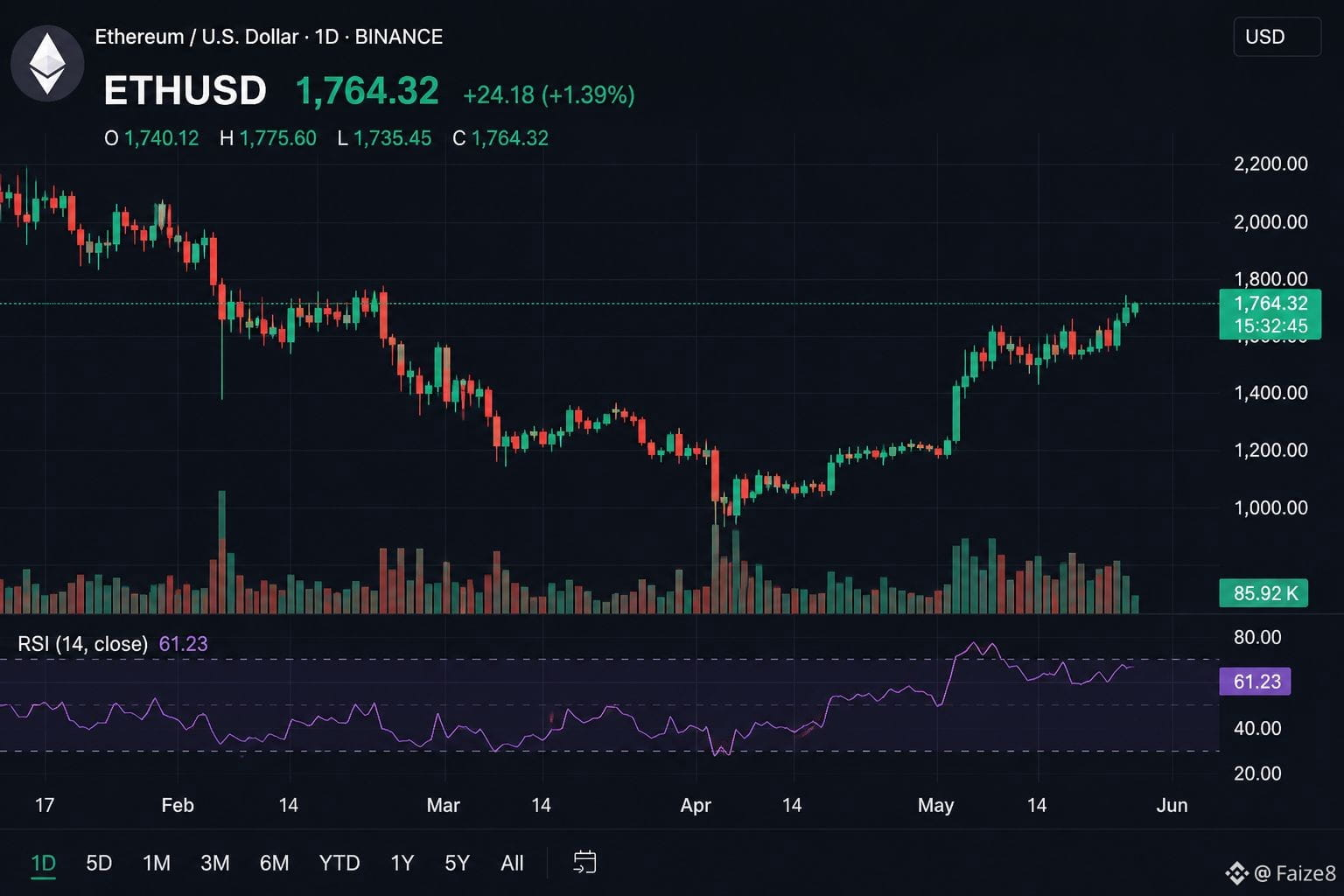Click the Feb date label on time axis
The height and width of the screenshot is (896, 1344).
(x=178, y=805)
